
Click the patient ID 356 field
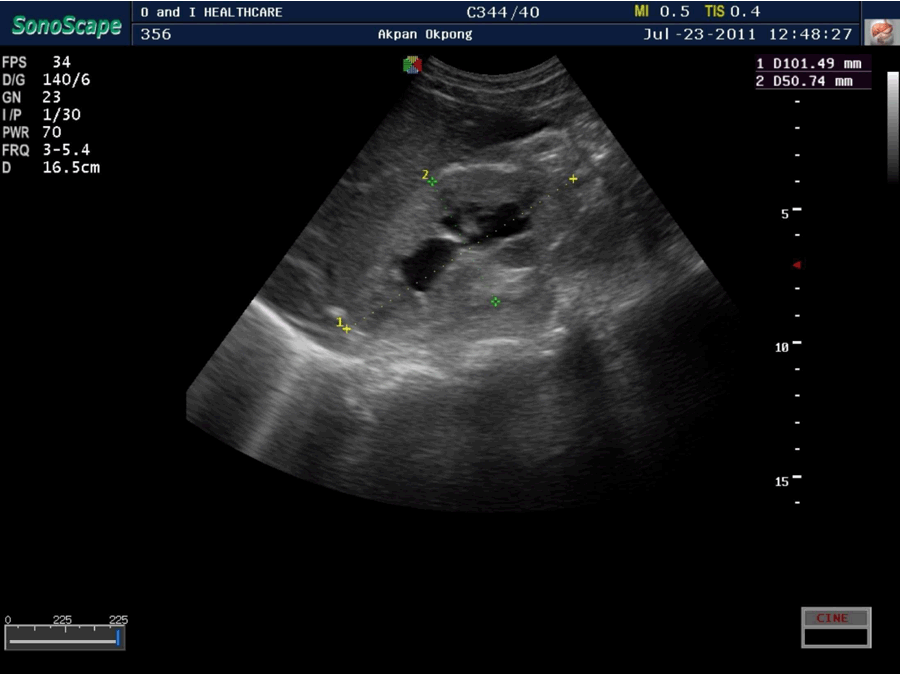click(x=156, y=34)
